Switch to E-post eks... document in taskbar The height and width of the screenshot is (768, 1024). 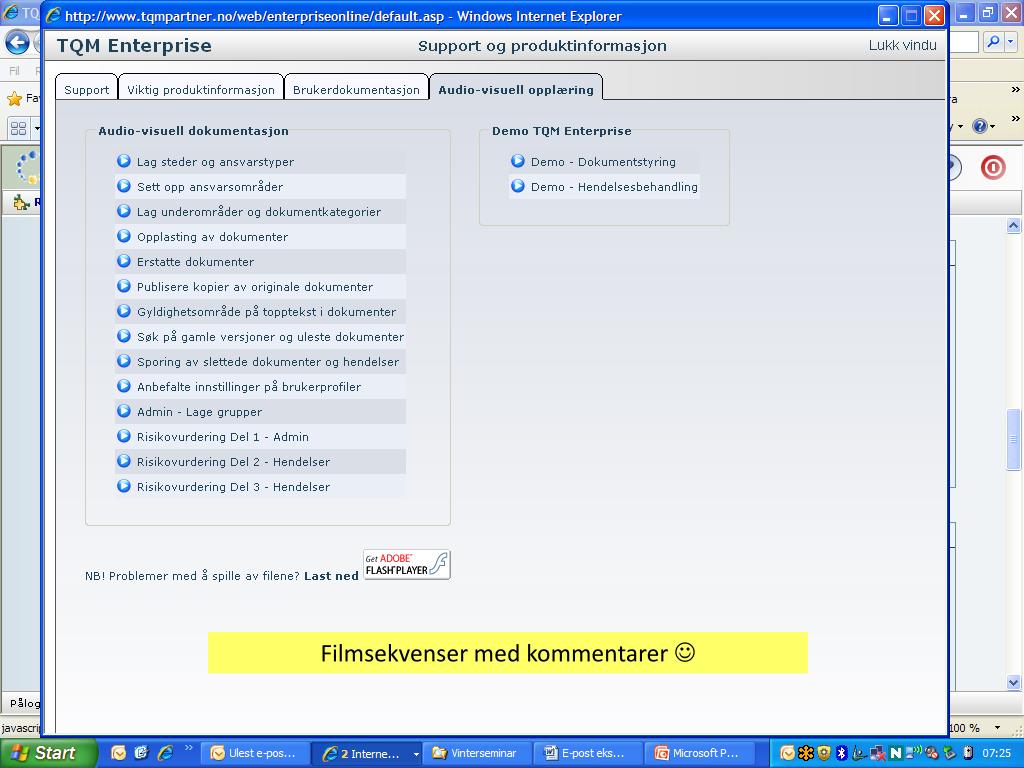(586, 753)
